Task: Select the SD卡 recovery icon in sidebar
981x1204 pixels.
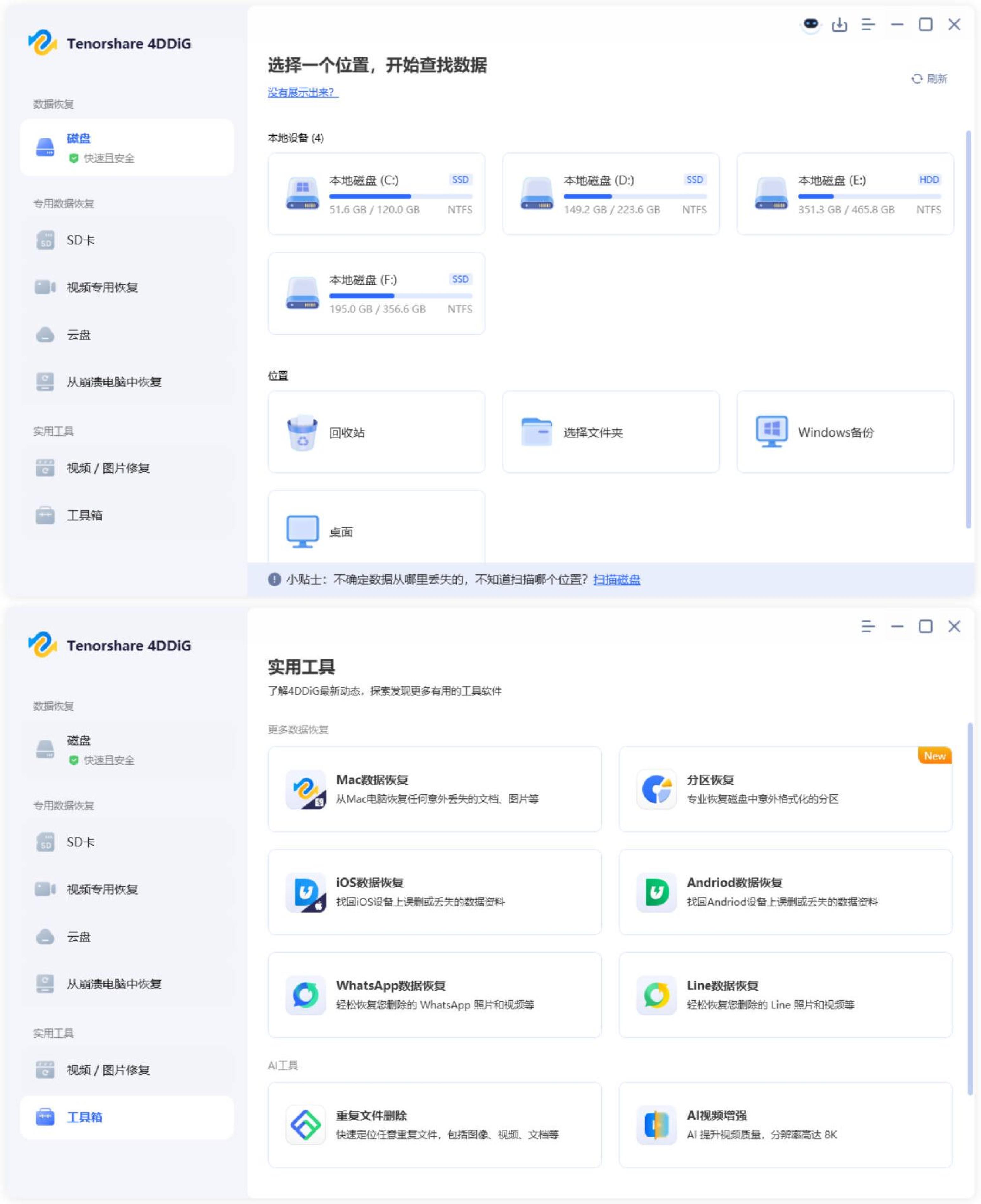Action: (45, 240)
